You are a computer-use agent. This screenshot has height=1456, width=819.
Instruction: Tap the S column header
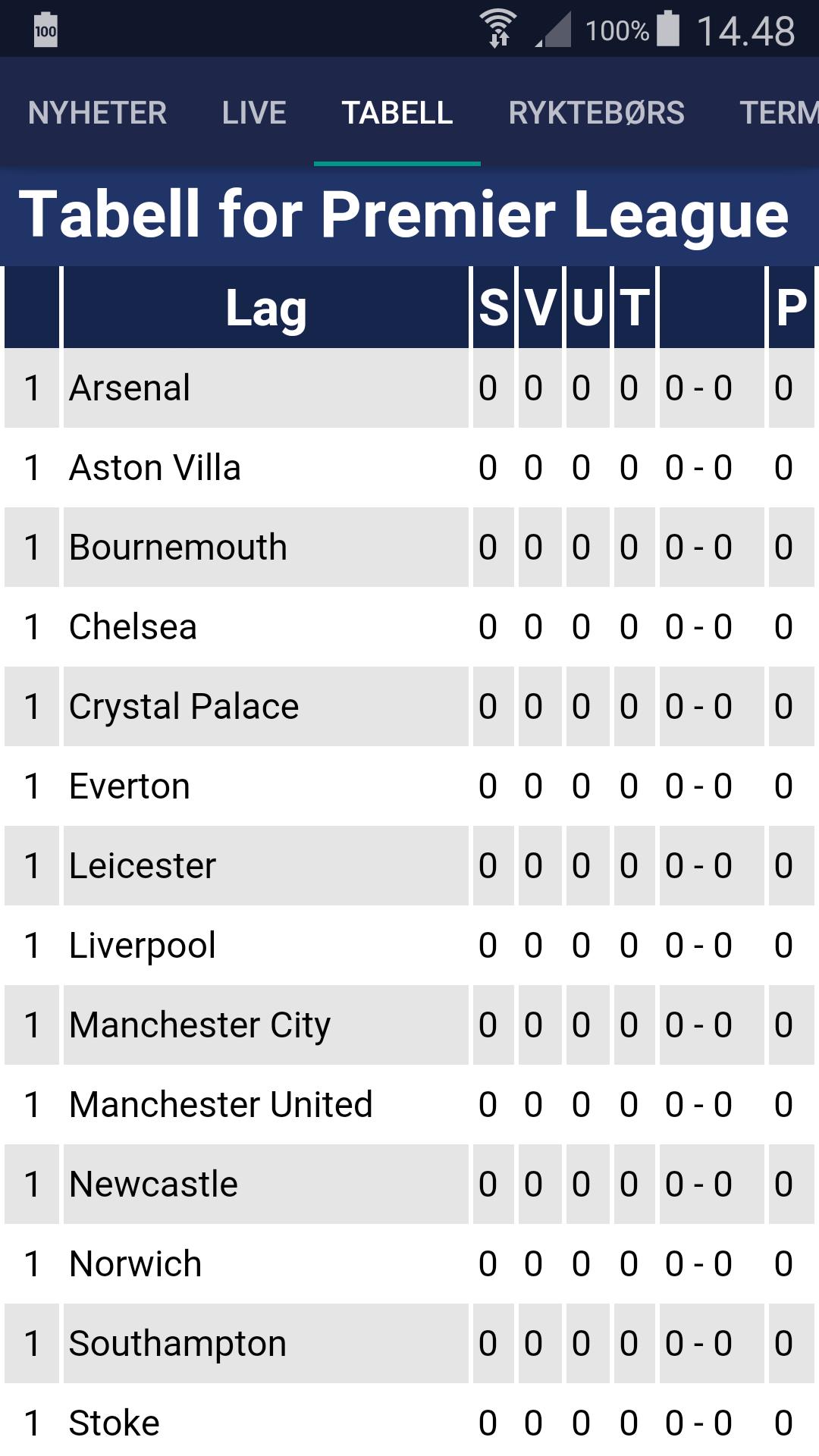[x=494, y=308]
